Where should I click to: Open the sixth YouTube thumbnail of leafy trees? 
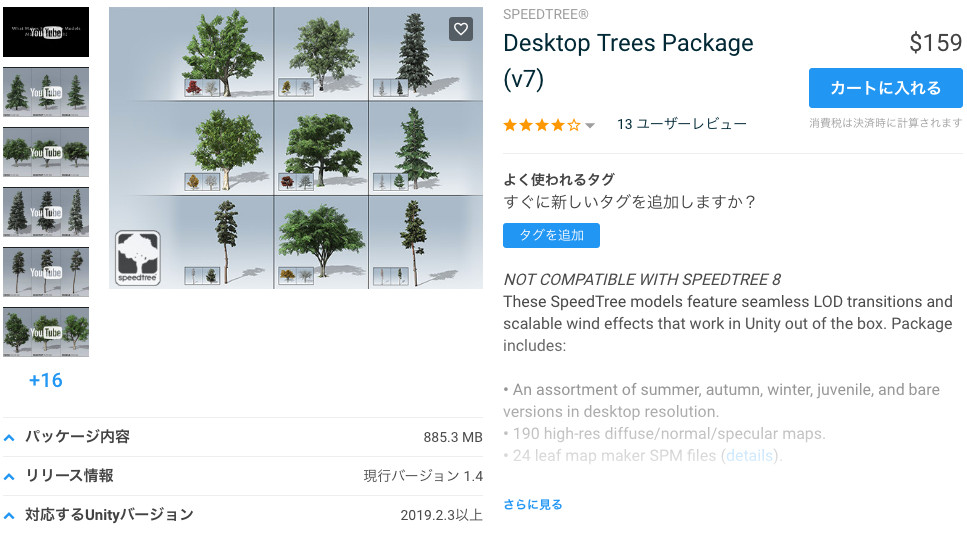point(46,332)
